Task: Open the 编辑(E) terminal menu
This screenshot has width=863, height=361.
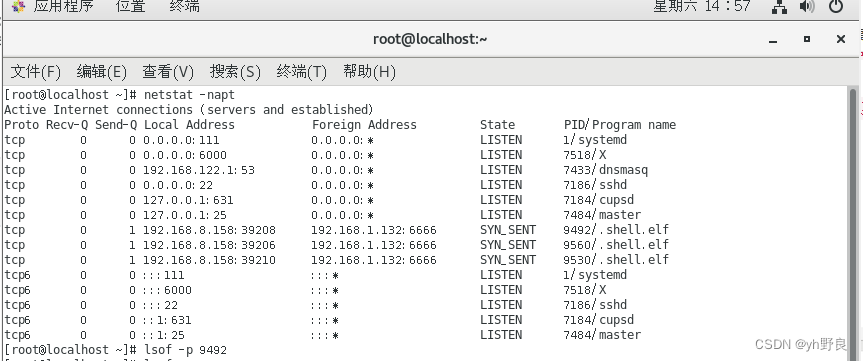Action: (102, 72)
